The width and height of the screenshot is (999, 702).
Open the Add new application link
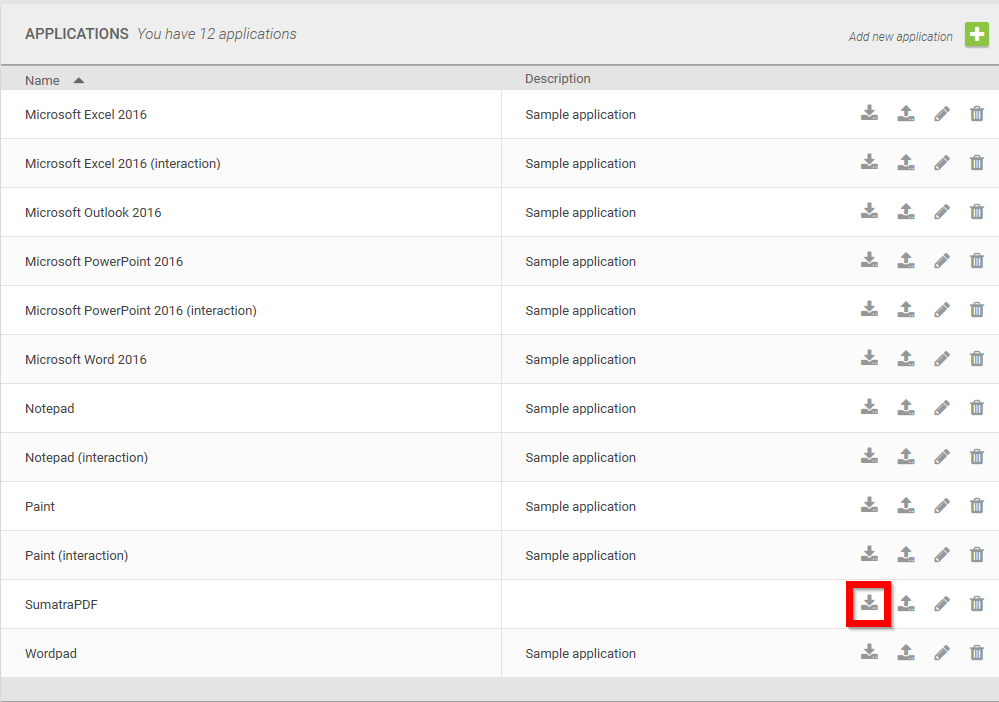[900, 36]
